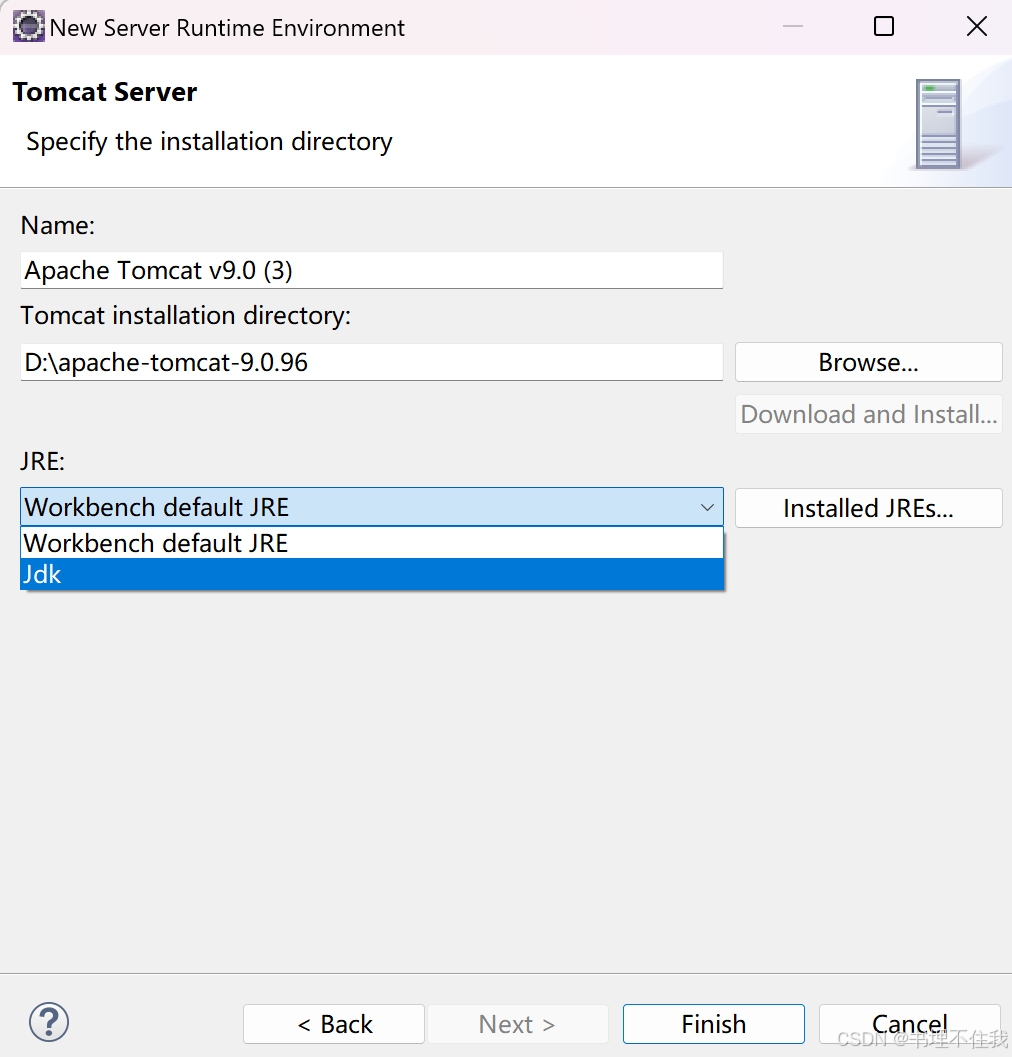Screen dimensions: 1012x1057
Task: Click the Eclipse icon in title bar
Action: (x=28, y=26)
